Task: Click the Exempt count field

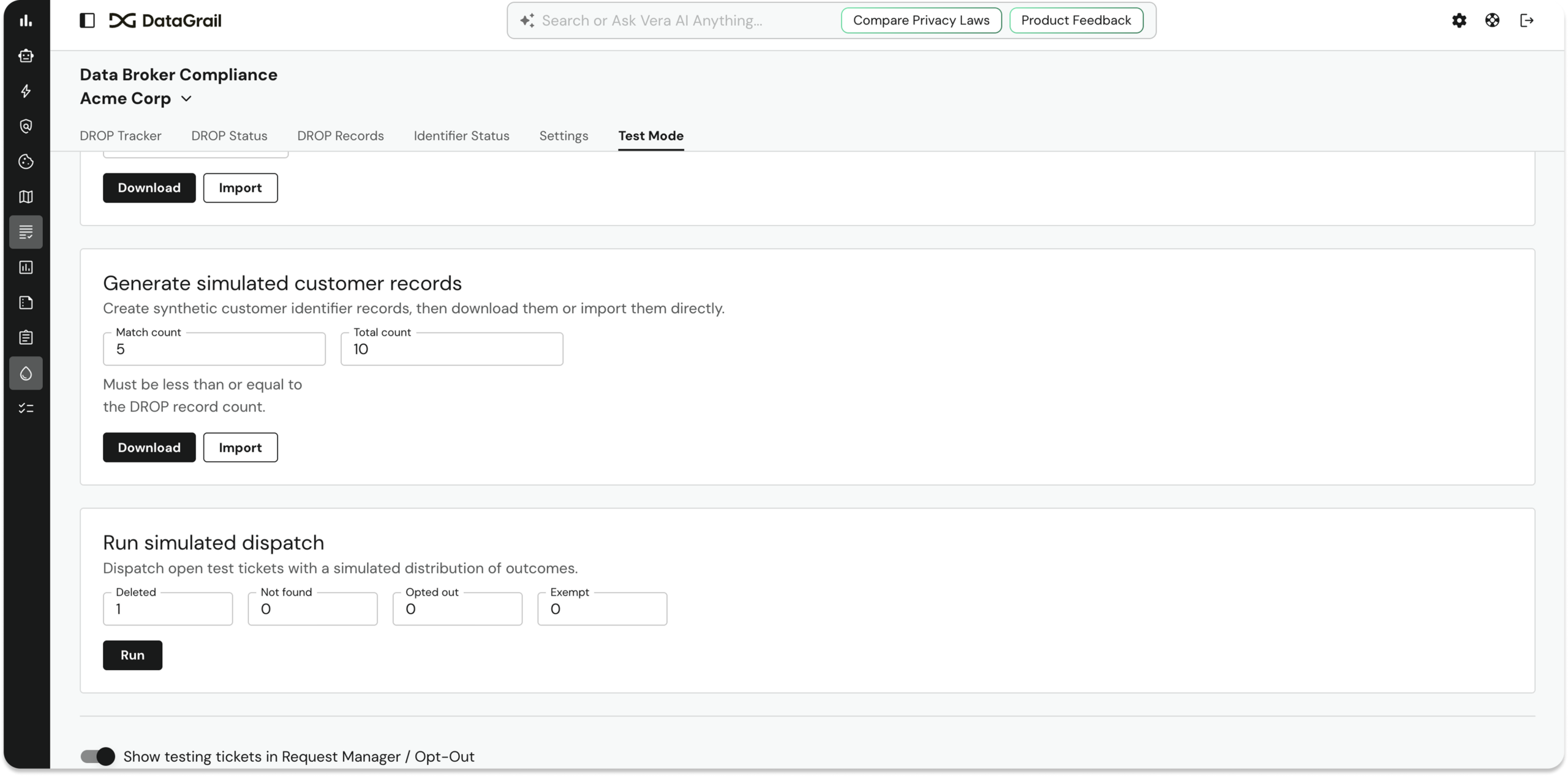Action: click(x=602, y=609)
